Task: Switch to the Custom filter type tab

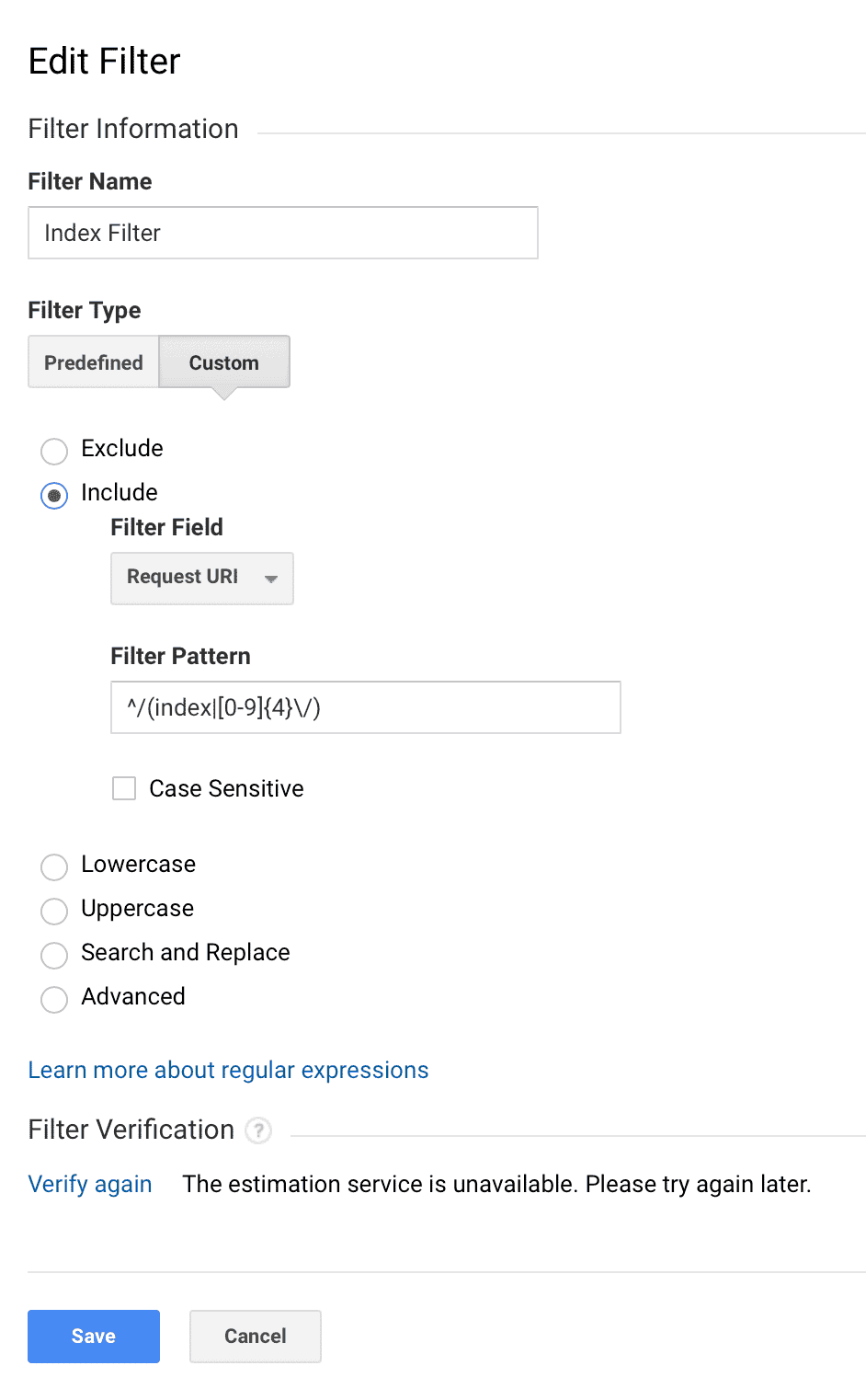Action: click(x=224, y=362)
